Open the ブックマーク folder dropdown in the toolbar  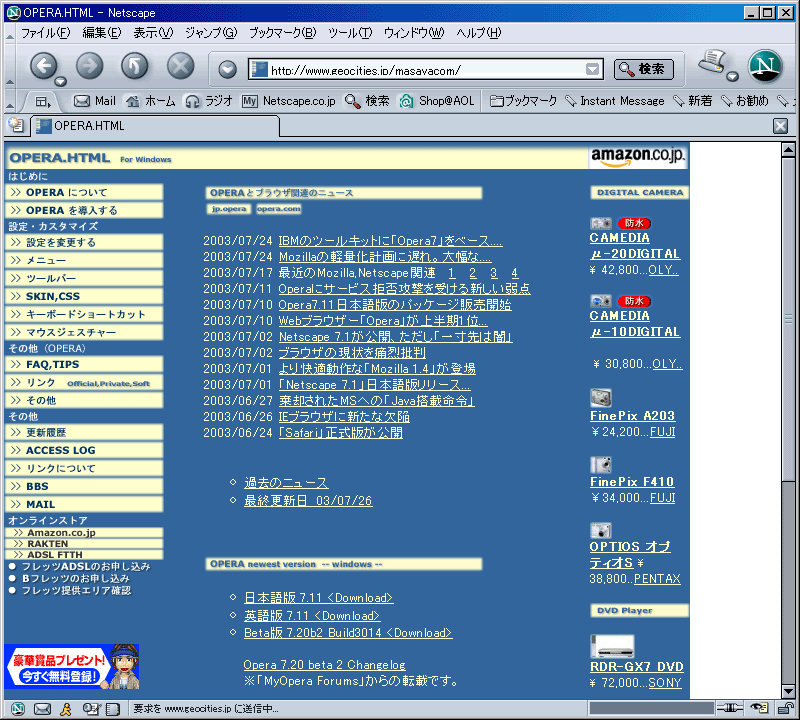523,101
